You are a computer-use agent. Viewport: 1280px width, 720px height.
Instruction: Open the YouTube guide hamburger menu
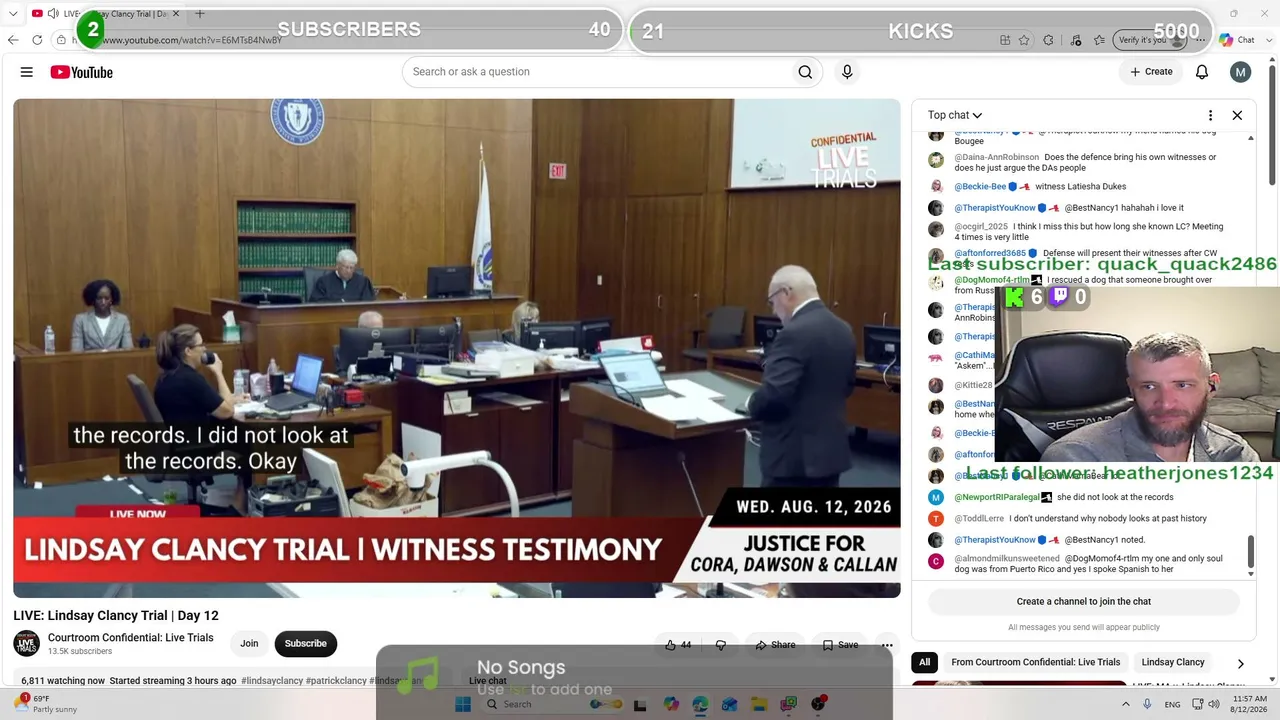click(27, 72)
